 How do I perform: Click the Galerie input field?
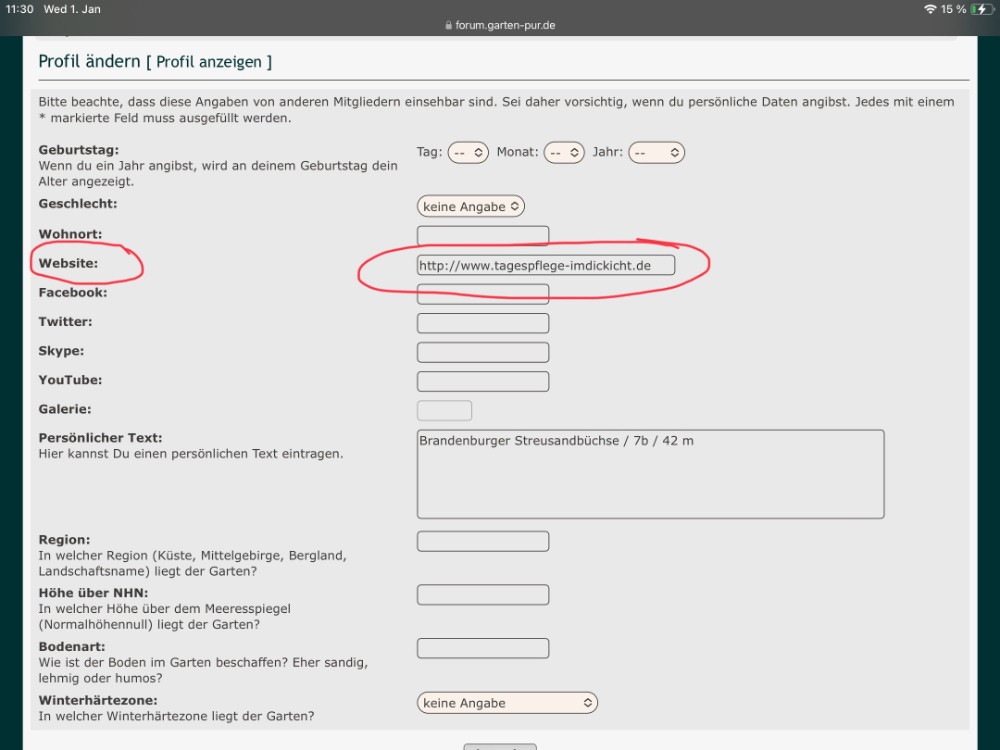pos(445,411)
